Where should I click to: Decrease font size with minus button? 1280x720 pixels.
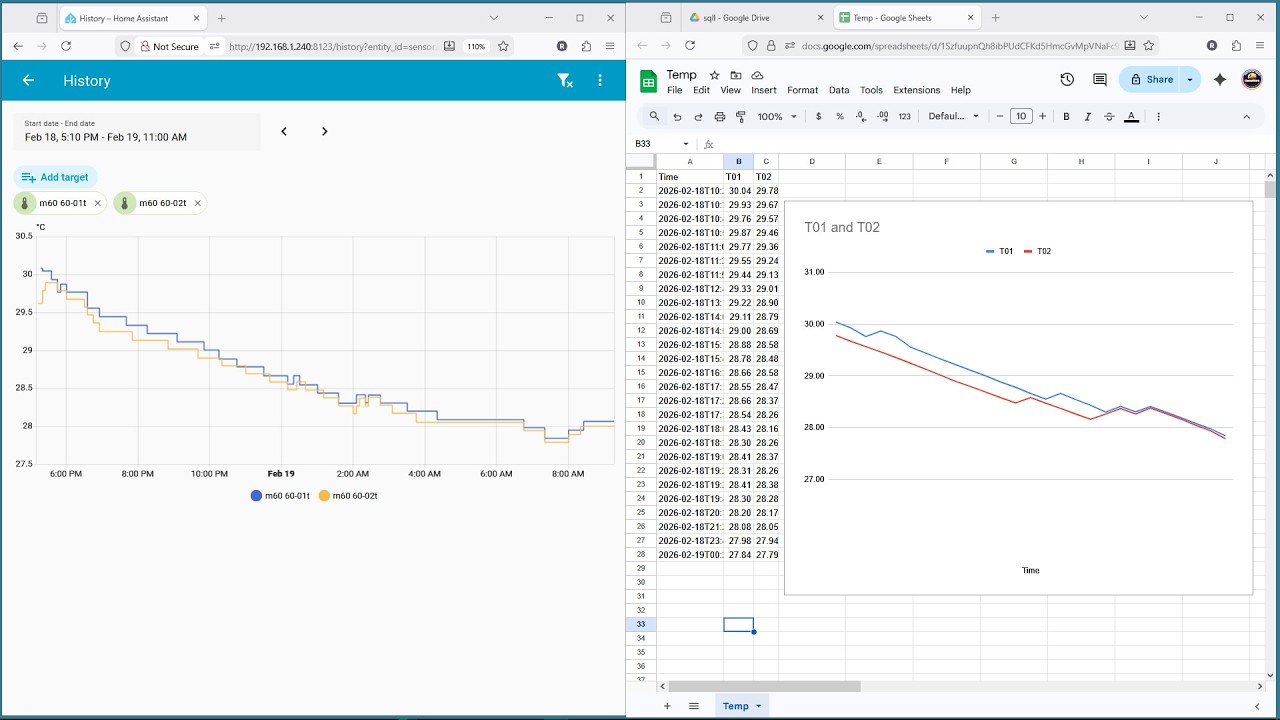point(1000,116)
